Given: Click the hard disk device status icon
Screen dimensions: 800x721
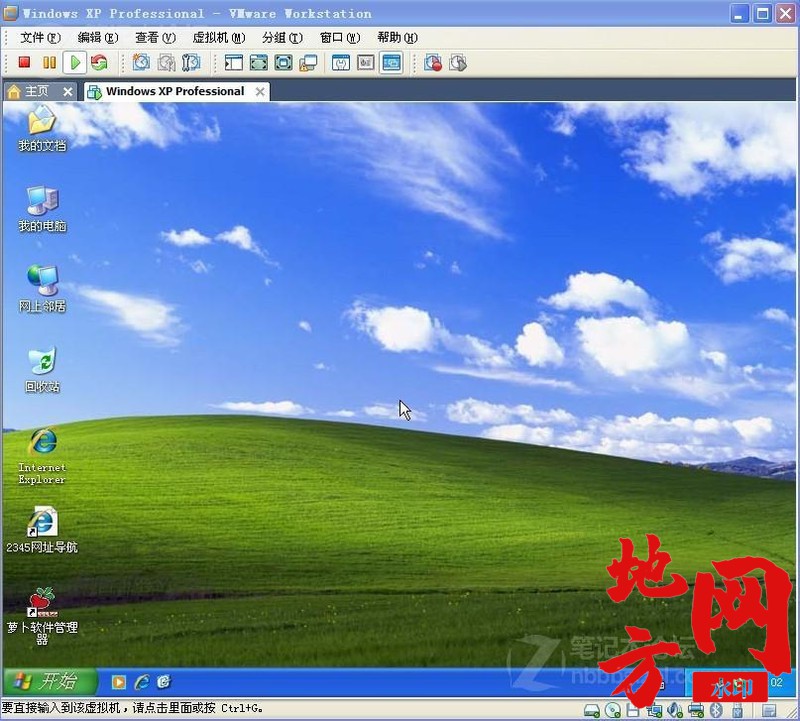Looking at the screenshot, I should click(x=592, y=710).
